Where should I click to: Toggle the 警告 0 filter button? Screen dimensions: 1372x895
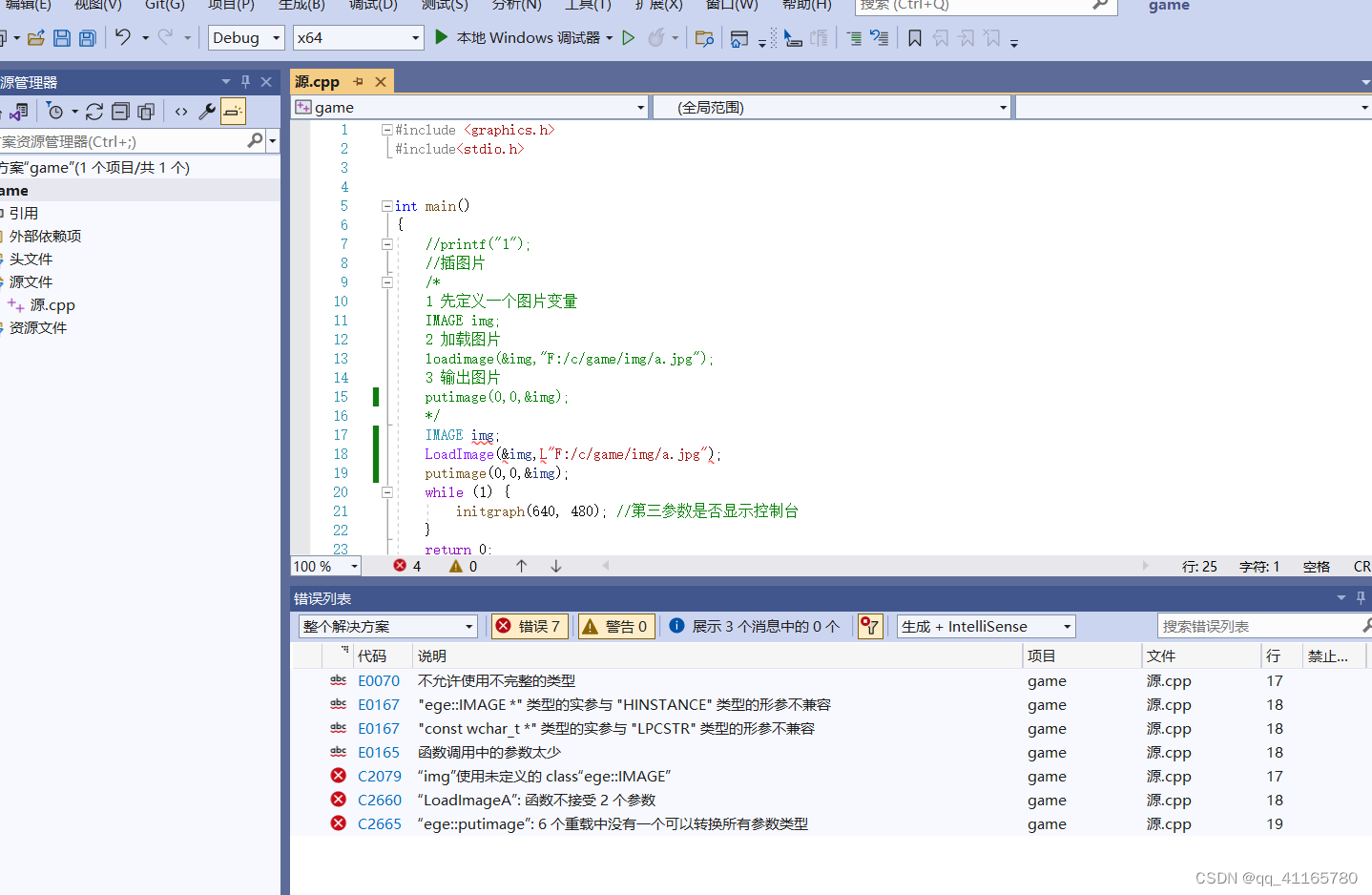[616, 626]
